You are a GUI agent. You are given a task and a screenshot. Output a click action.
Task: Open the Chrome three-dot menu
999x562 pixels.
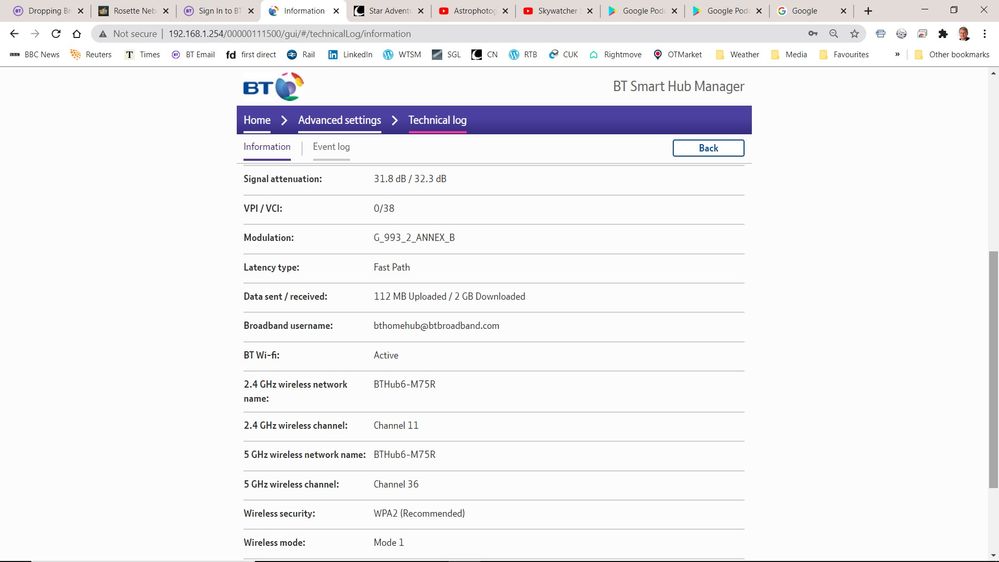pyautogui.click(x=985, y=33)
